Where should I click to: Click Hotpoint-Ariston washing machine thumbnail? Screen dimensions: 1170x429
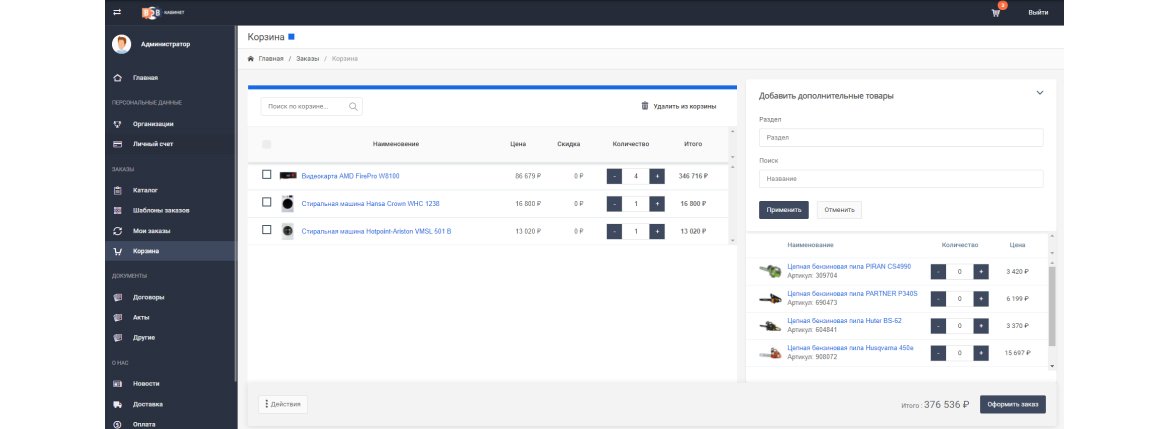click(288, 231)
